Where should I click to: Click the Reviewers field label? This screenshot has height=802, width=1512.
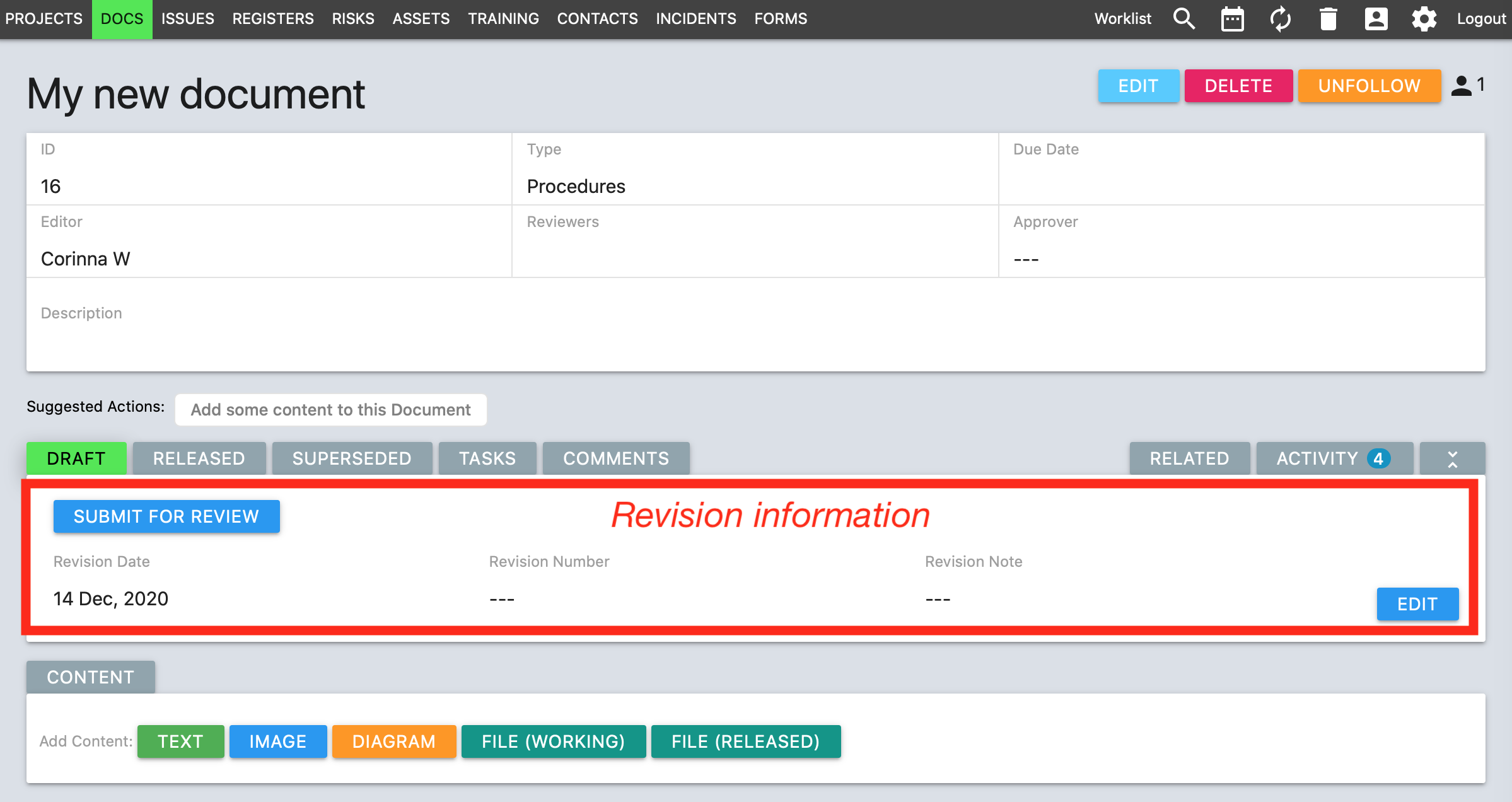(562, 222)
